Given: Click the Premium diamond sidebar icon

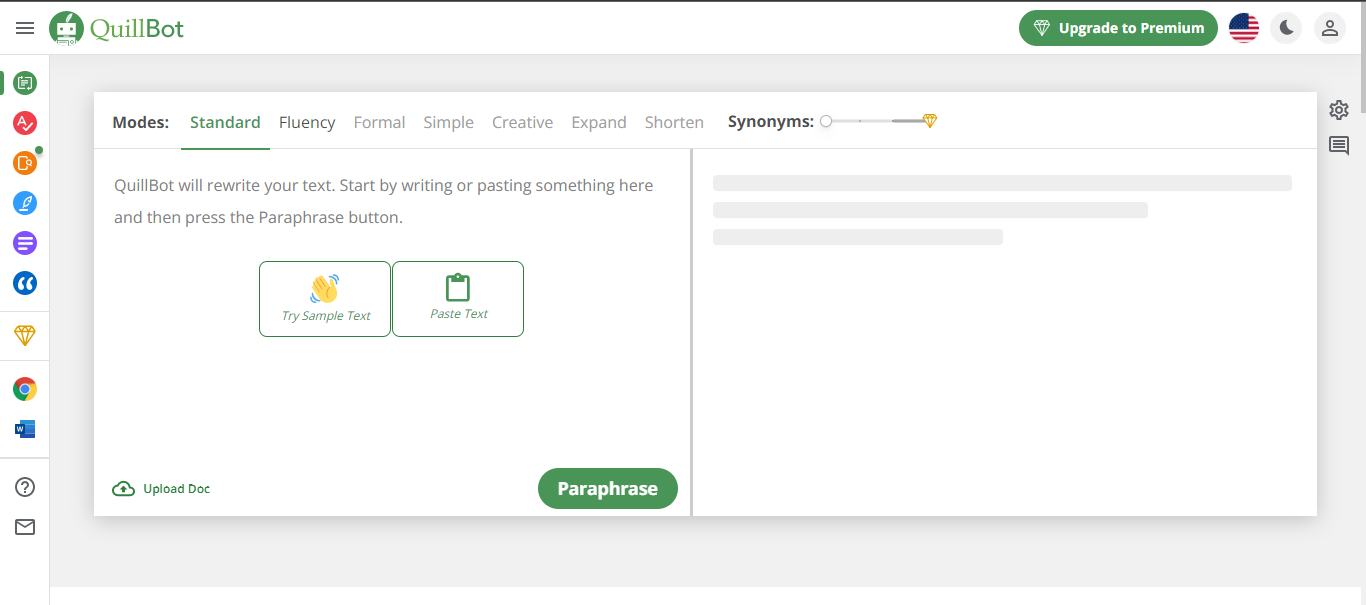Looking at the screenshot, I should point(25,336).
